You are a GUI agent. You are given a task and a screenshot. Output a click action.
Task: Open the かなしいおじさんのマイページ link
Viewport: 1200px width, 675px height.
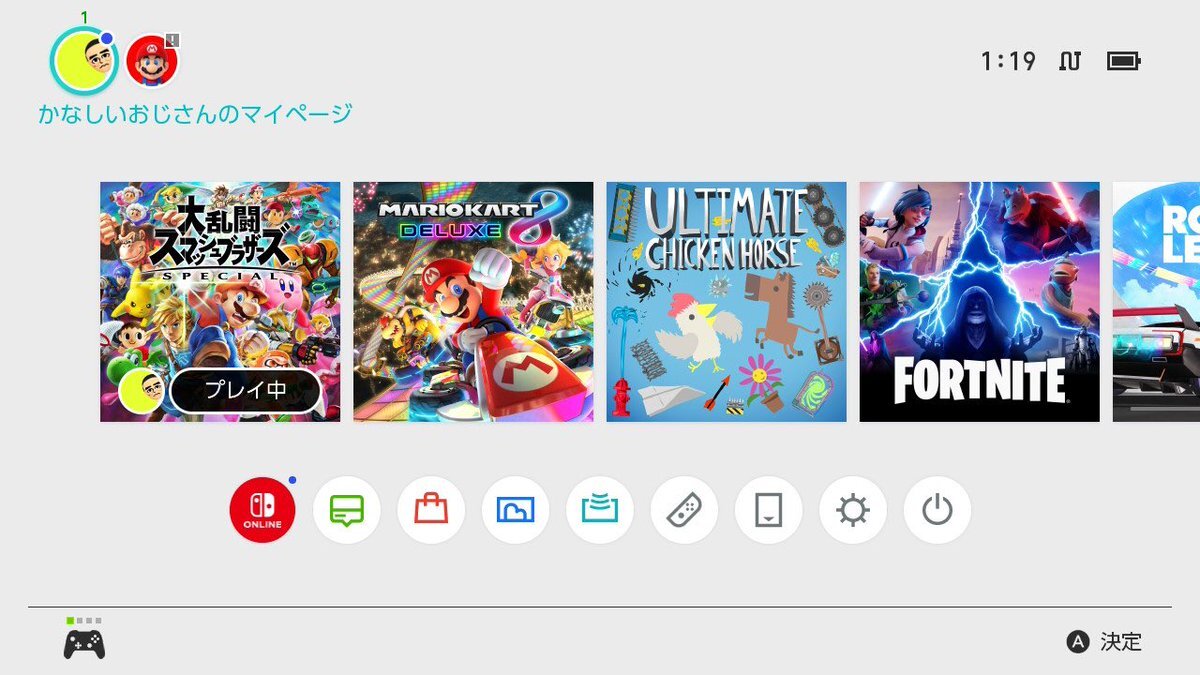pyautogui.click(x=195, y=114)
